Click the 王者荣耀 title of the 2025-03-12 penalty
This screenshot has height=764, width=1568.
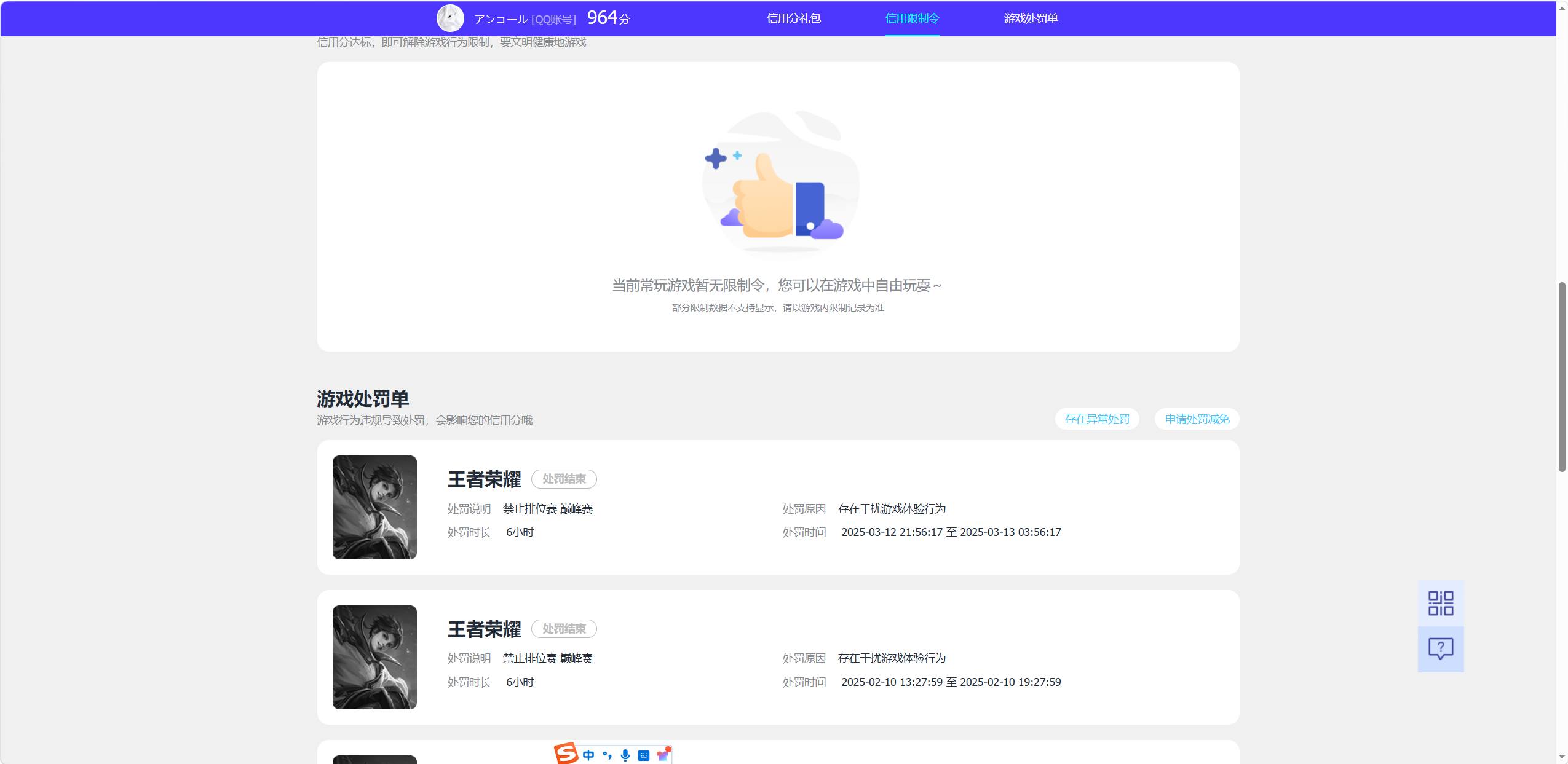(x=484, y=479)
